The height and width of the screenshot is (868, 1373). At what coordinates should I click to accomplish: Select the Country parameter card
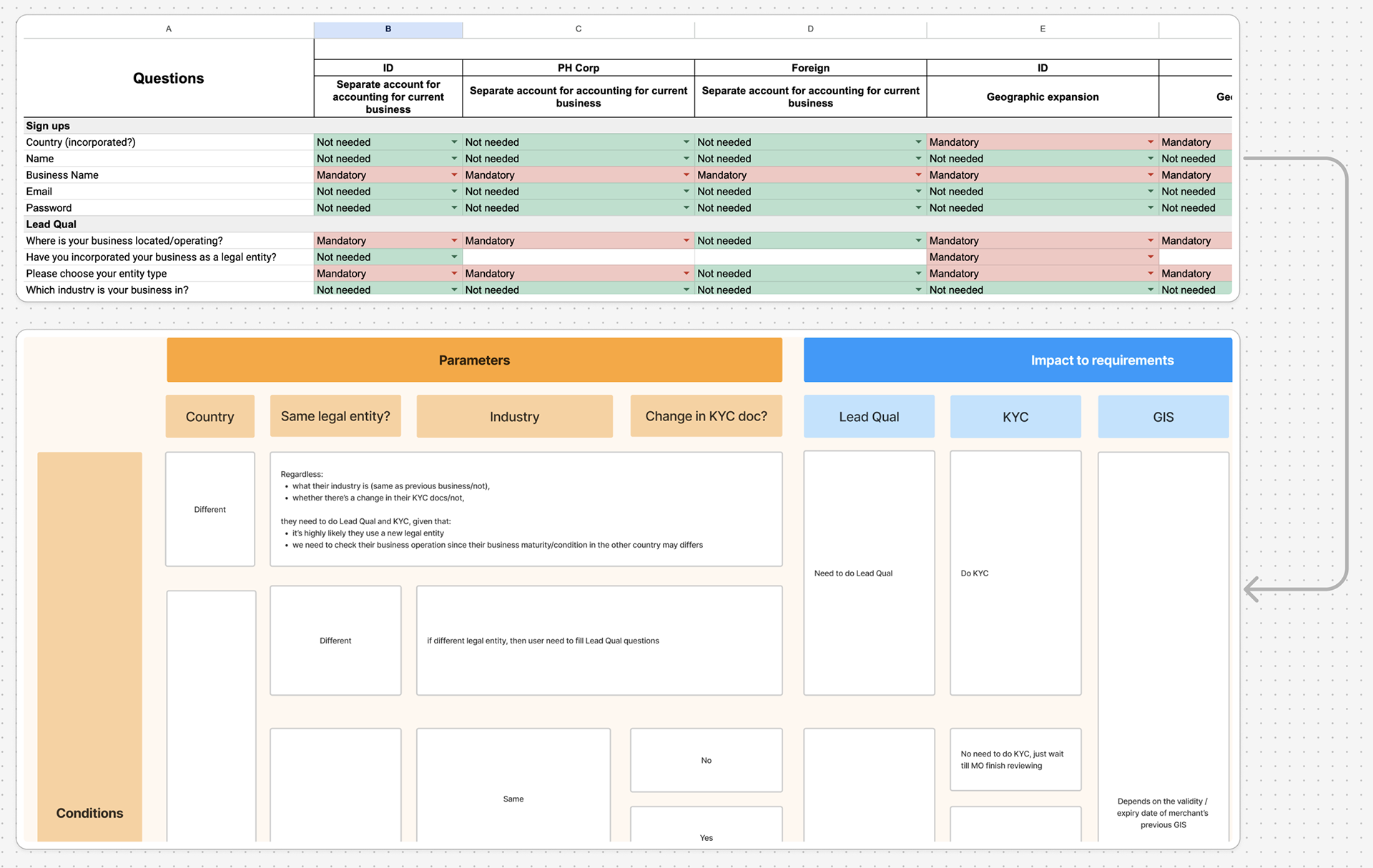210,417
